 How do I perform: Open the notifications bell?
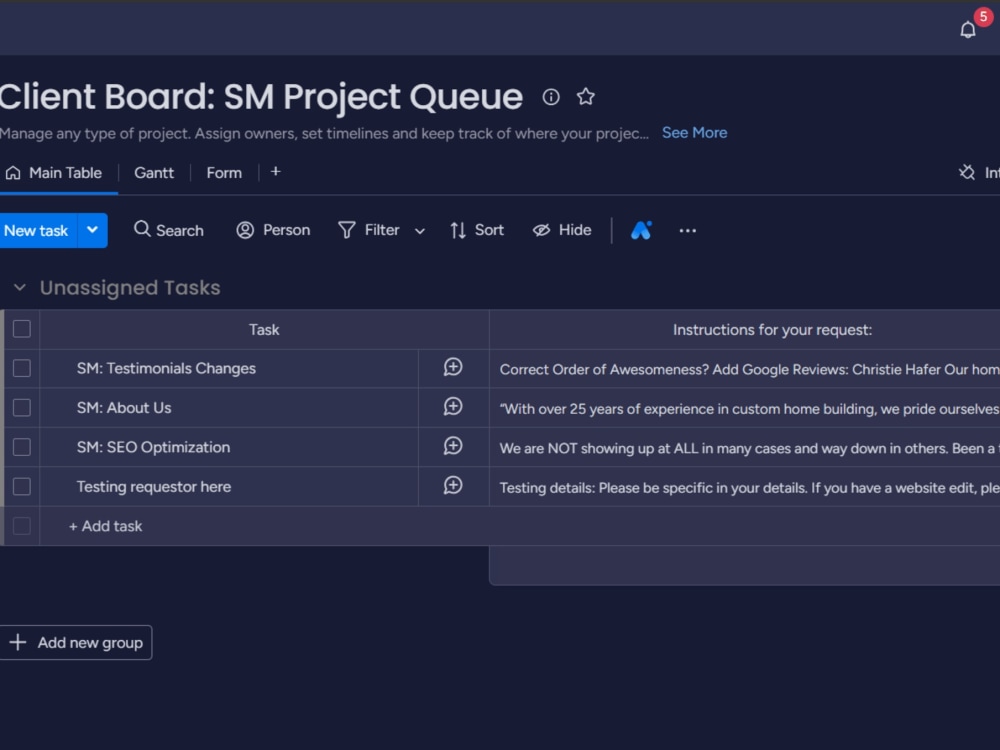click(967, 29)
